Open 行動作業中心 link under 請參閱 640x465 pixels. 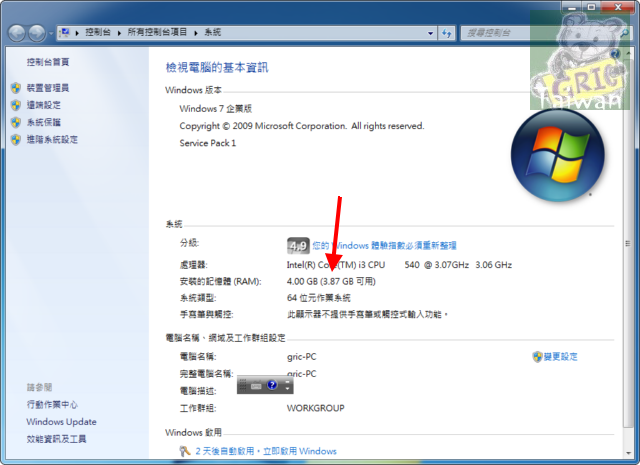[x=52, y=405]
